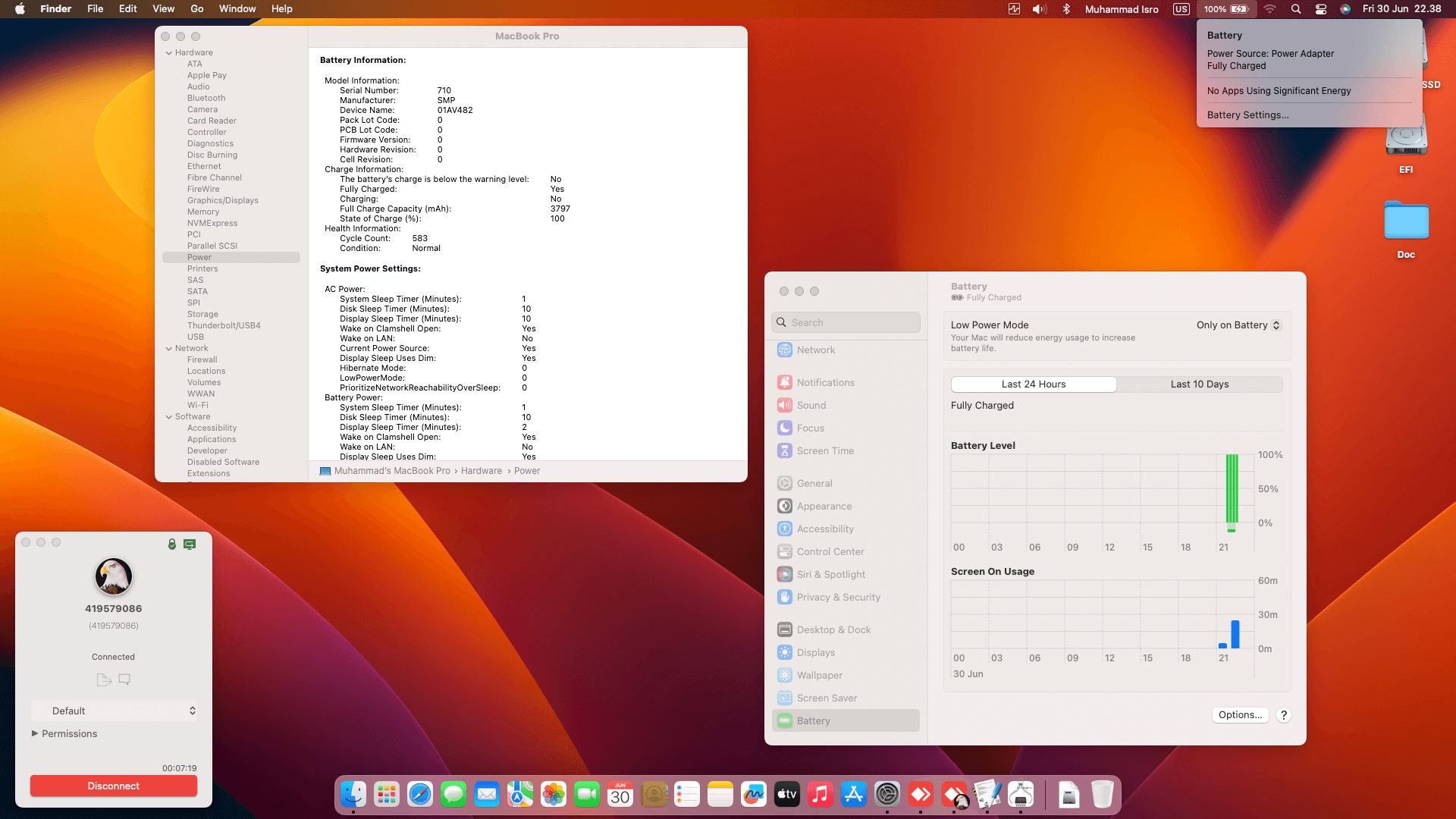Collapse the Hardware tree section

point(169,53)
